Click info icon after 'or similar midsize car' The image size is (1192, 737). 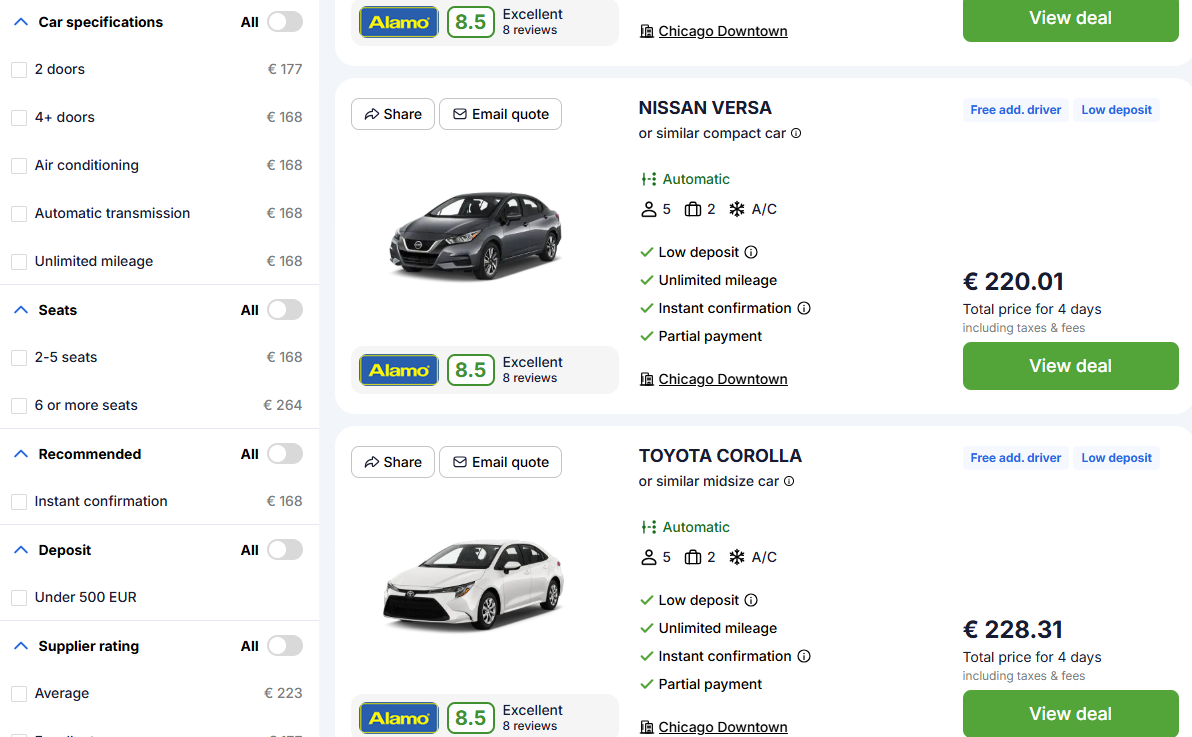pos(789,482)
